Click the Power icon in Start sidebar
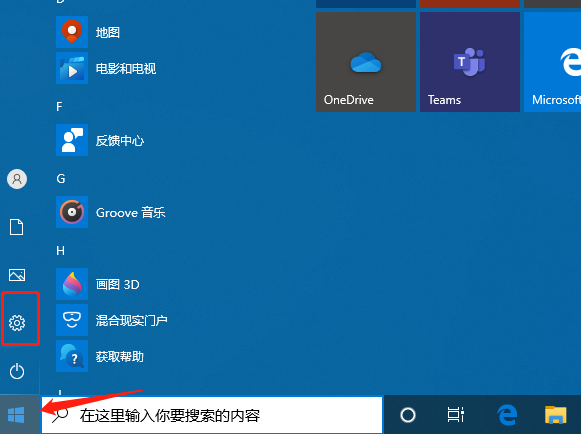The image size is (581, 434). [x=17, y=371]
